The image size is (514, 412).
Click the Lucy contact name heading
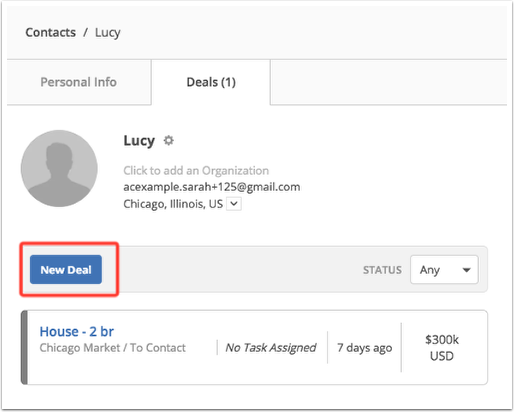139,141
